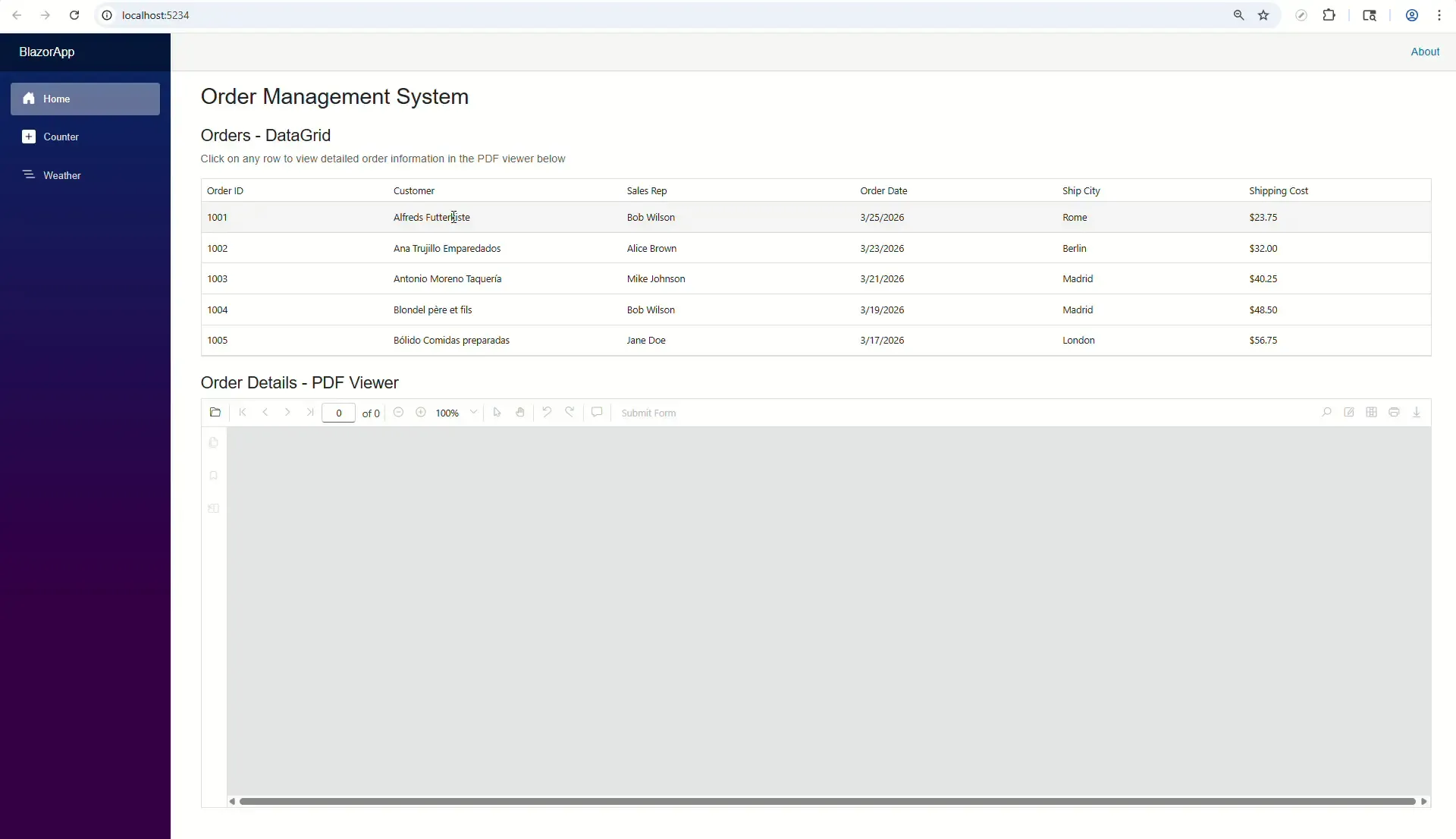
Task: Open search in the PDF viewer toolbar
Action: [x=1326, y=413]
